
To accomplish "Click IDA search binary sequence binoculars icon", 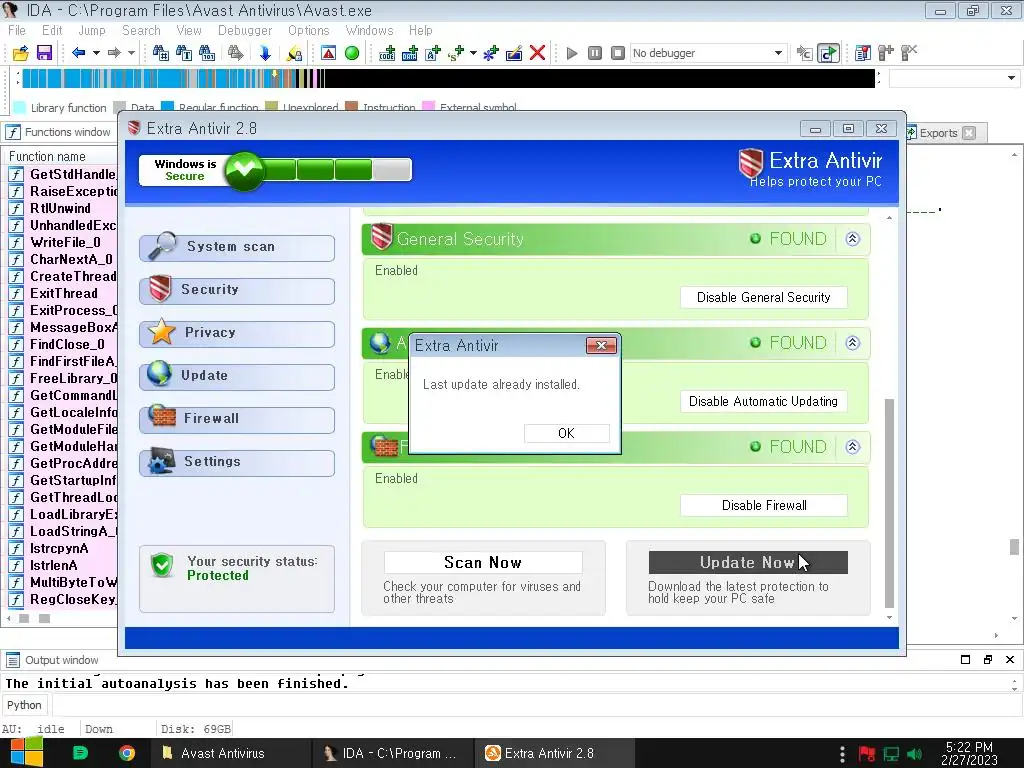I will tap(207, 53).
